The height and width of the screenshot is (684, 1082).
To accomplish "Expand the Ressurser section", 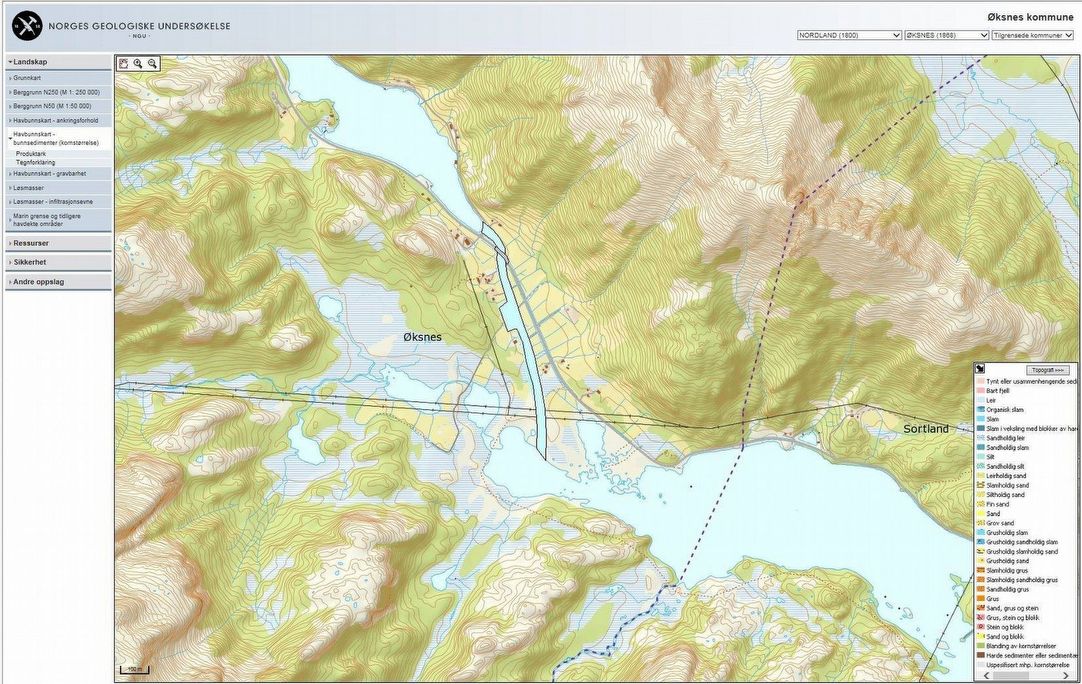I will tap(58, 243).
